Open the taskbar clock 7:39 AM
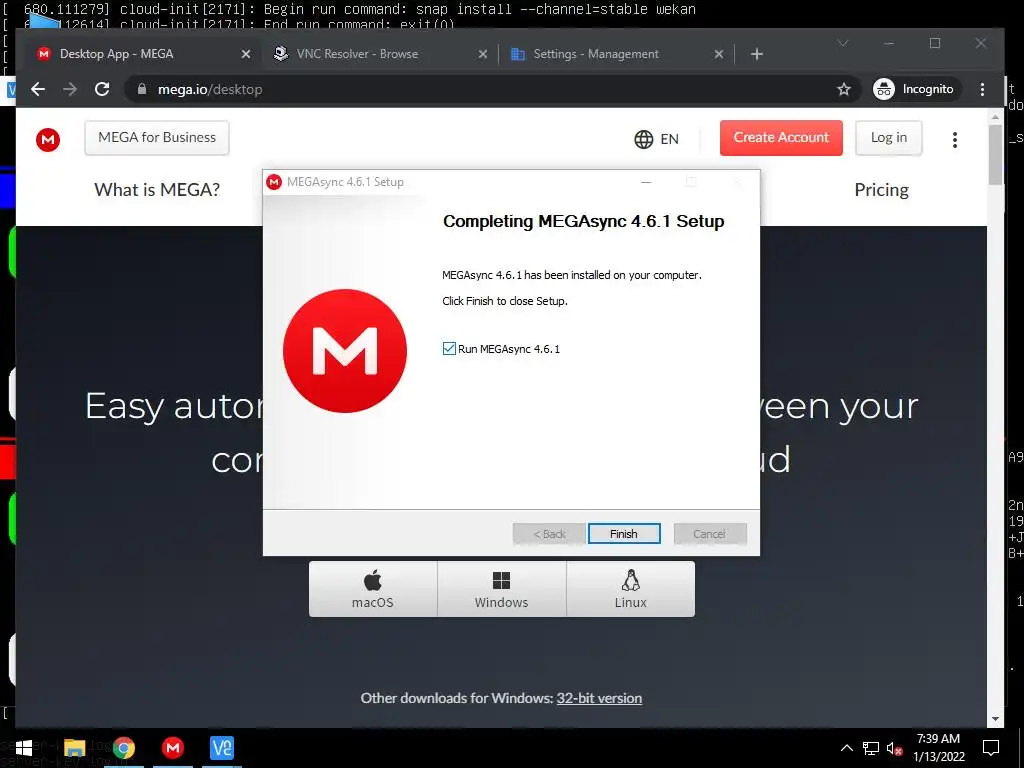This screenshot has width=1024, height=768. [938, 748]
